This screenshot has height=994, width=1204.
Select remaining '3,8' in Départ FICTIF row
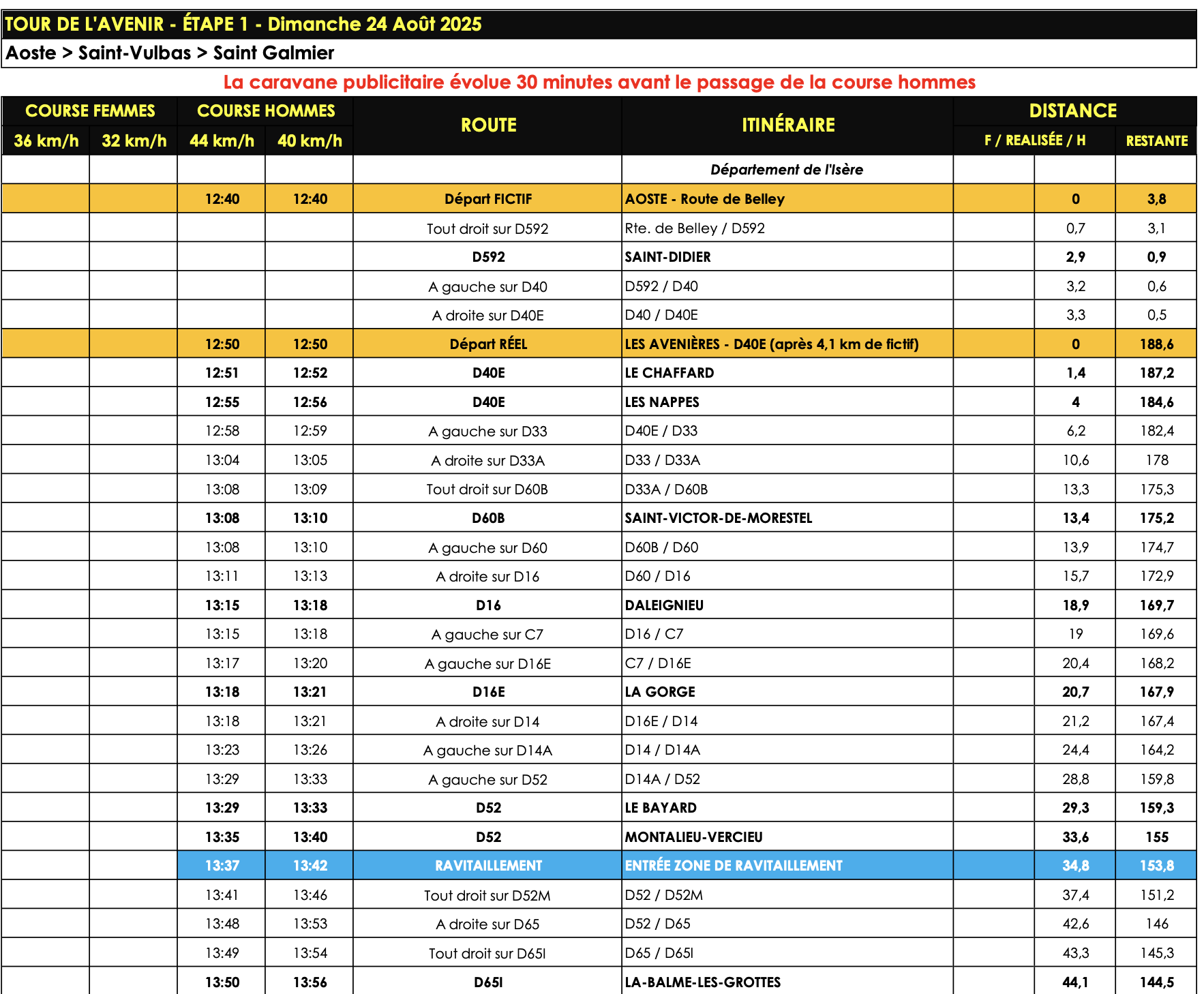(x=1156, y=199)
